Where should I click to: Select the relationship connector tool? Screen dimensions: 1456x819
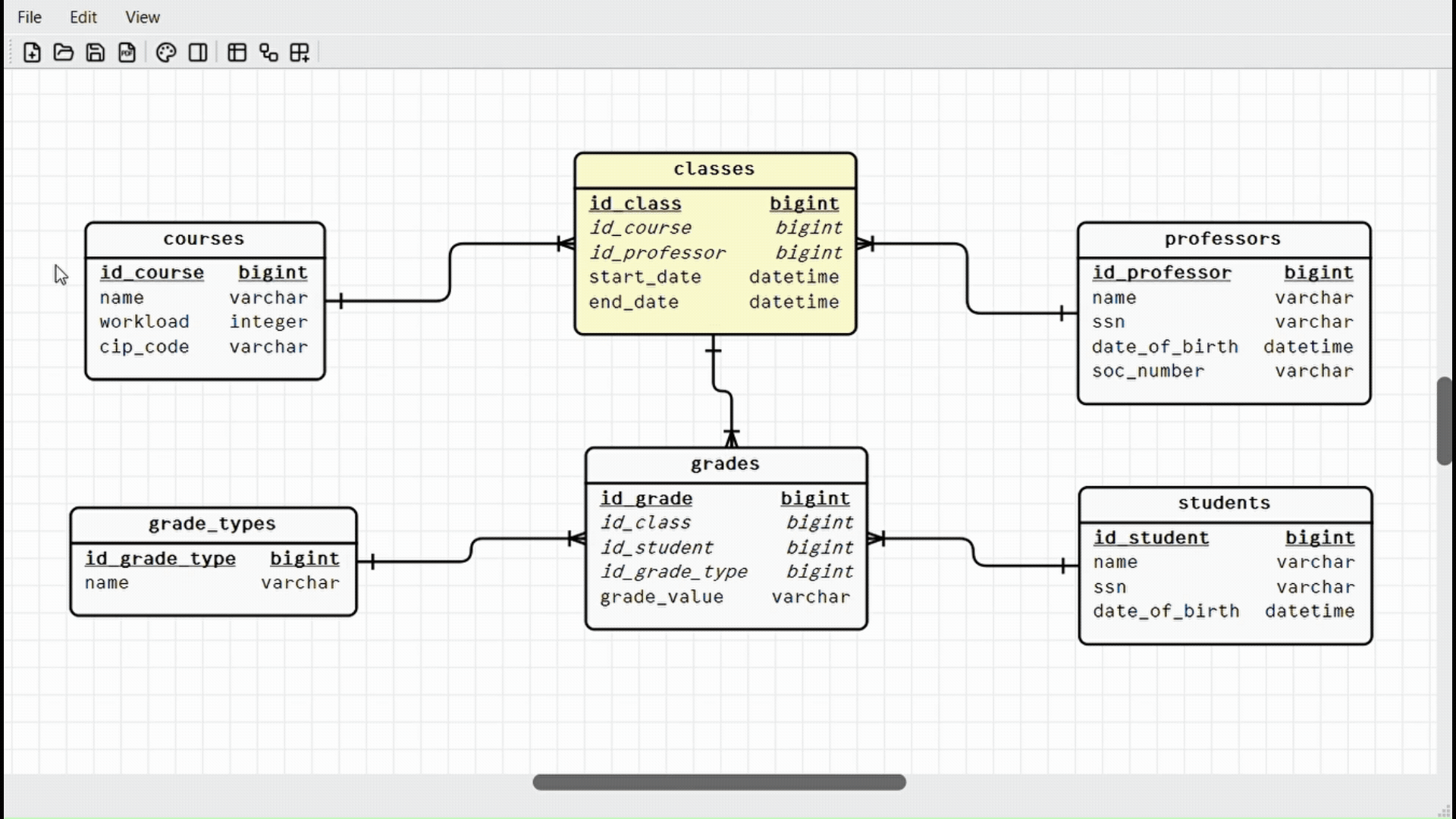[x=269, y=52]
